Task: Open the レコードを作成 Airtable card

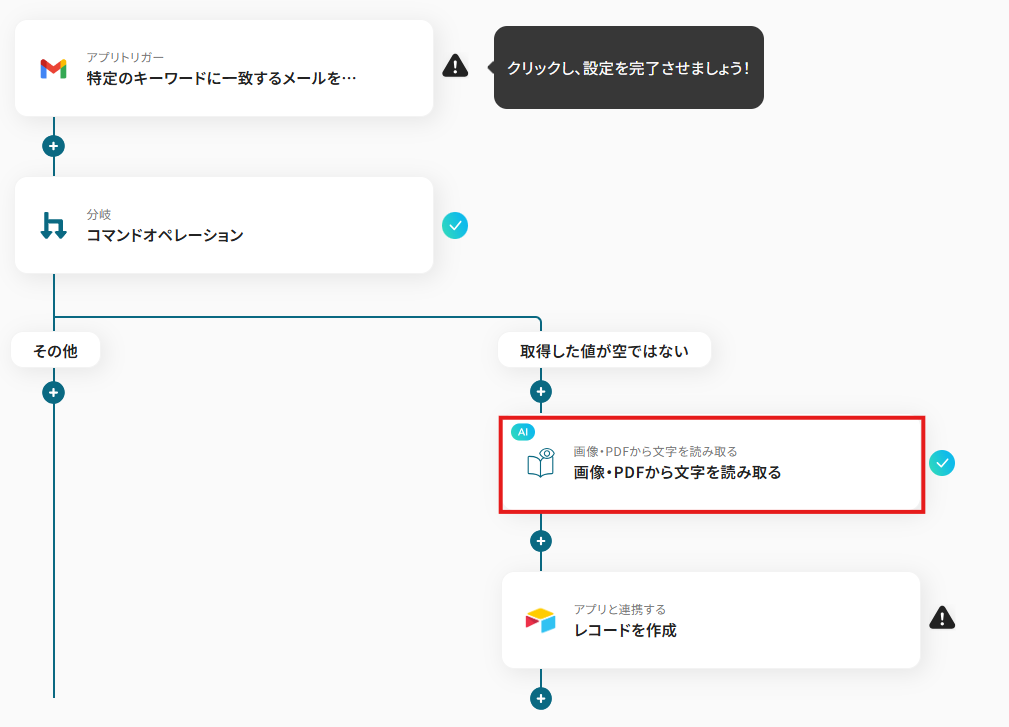Action: [711, 620]
